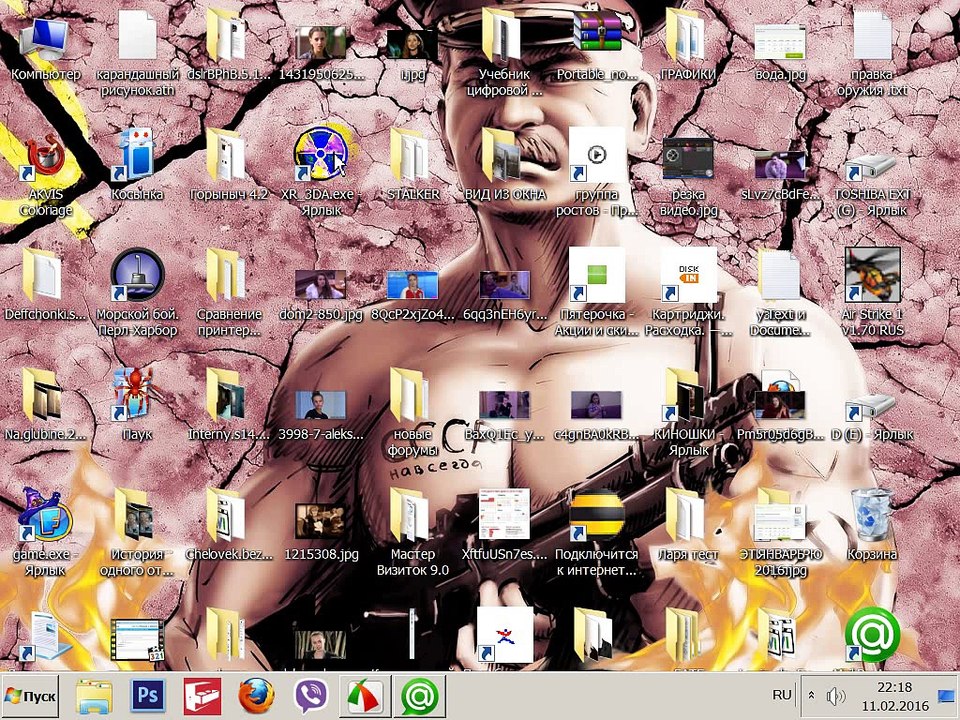Launch Морской бой Перл-Харбор shortcut

(x=137, y=275)
